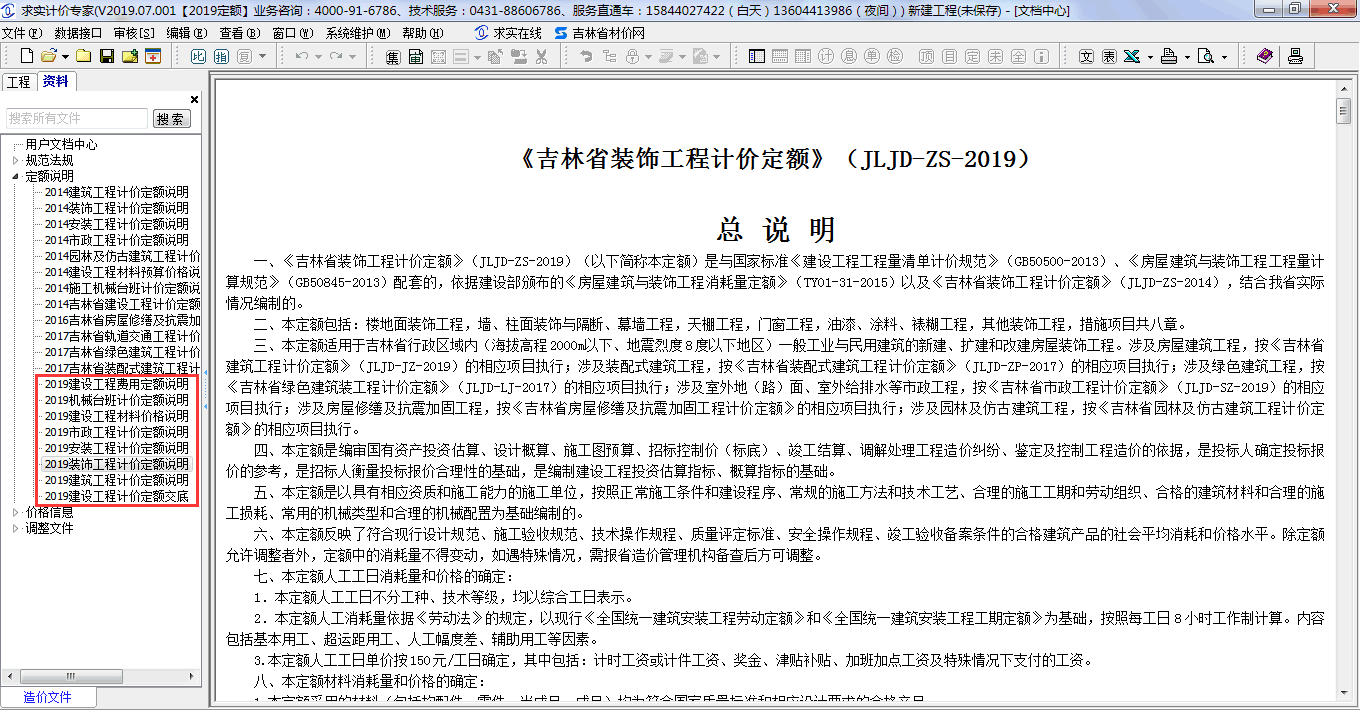Select 2014装饰工程计价定额说明

116,208
